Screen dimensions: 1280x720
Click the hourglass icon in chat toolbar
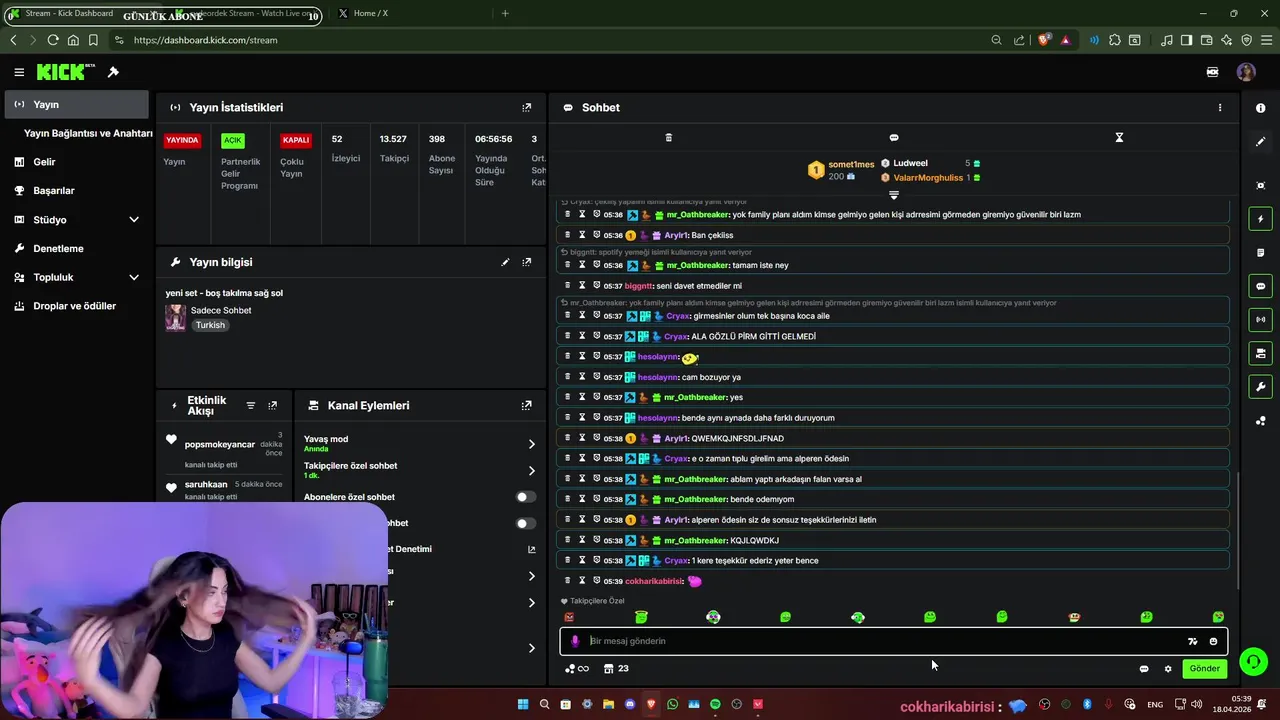[1119, 137]
